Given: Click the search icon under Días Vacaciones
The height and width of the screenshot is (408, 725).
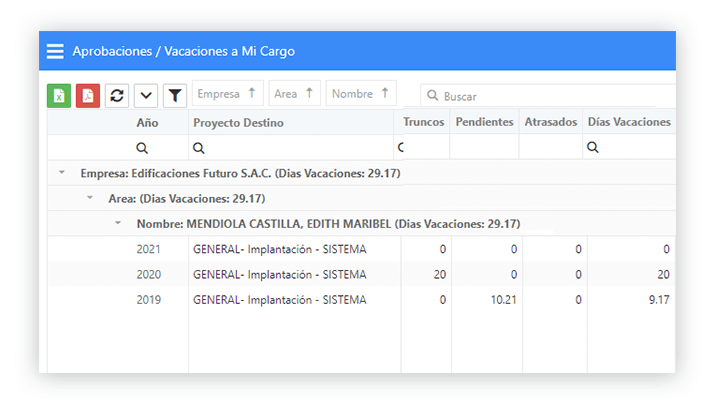Looking at the screenshot, I should point(593,147).
